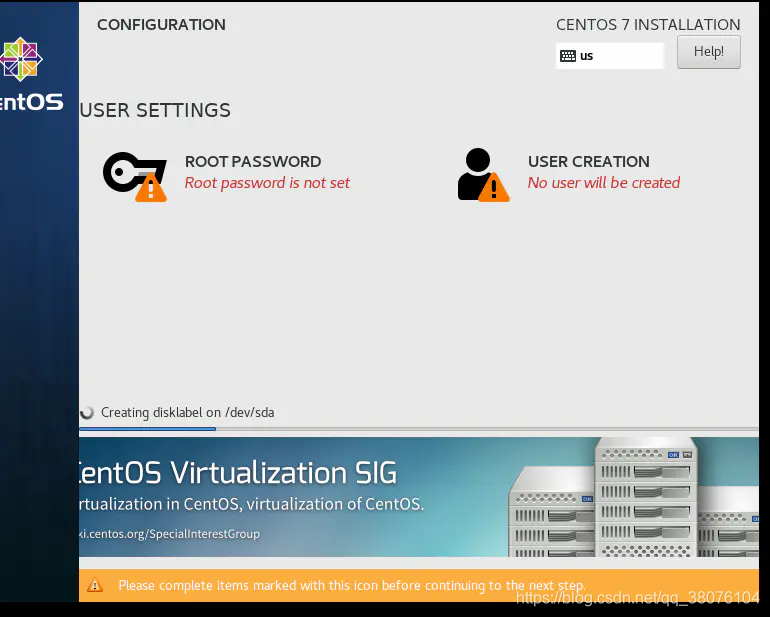The height and width of the screenshot is (617, 770).
Task: Click the centos.org/SpecialInterestGroup link
Action: 169,534
